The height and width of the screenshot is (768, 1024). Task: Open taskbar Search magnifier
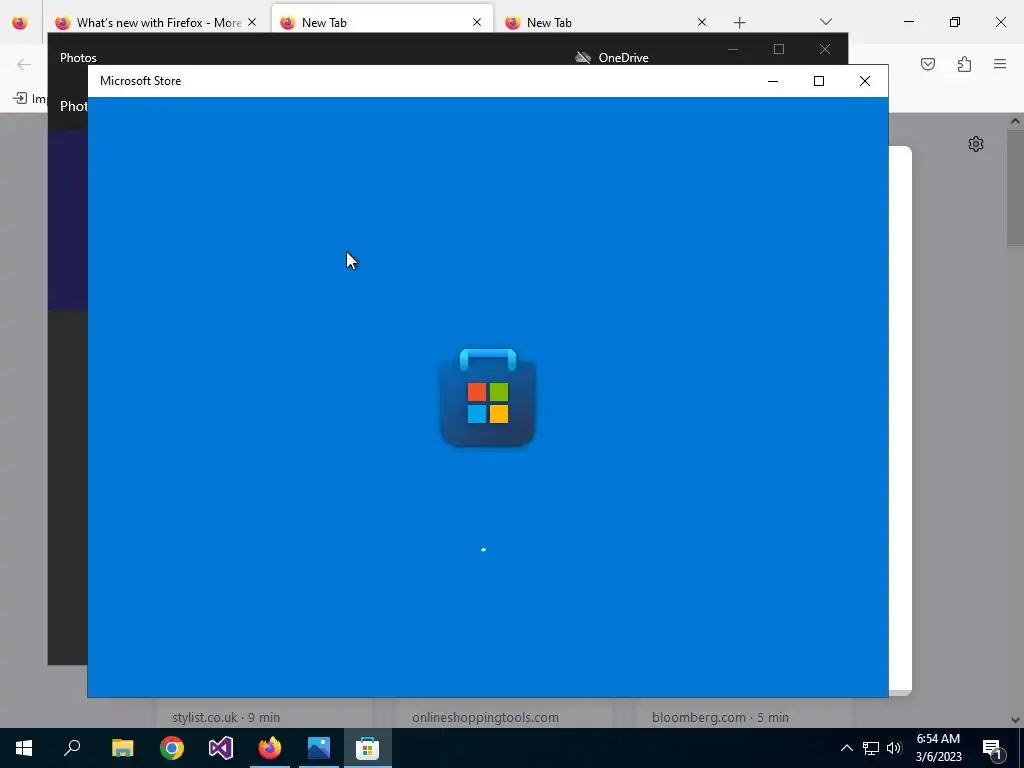click(72, 748)
